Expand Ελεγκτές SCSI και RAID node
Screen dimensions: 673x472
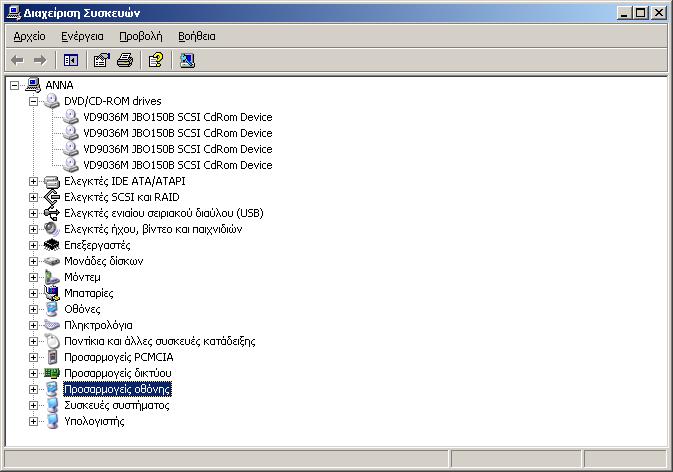click(33, 197)
